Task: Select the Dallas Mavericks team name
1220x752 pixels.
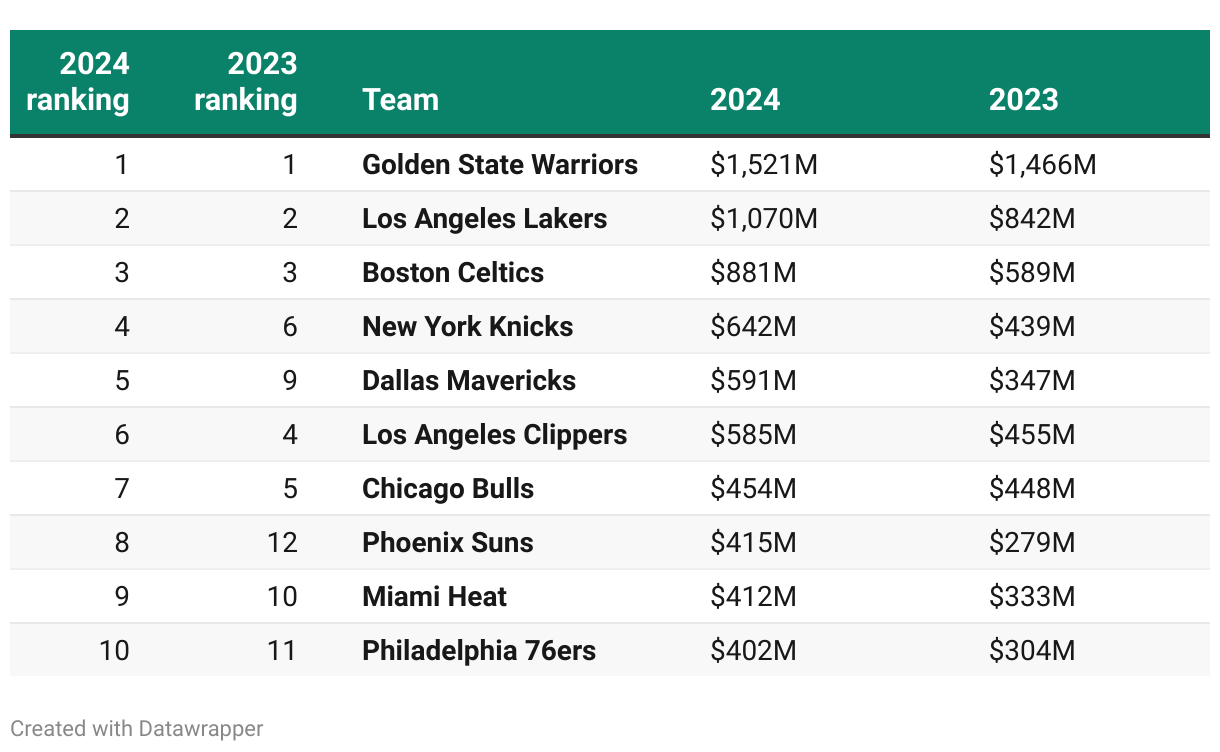Action: pos(469,380)
